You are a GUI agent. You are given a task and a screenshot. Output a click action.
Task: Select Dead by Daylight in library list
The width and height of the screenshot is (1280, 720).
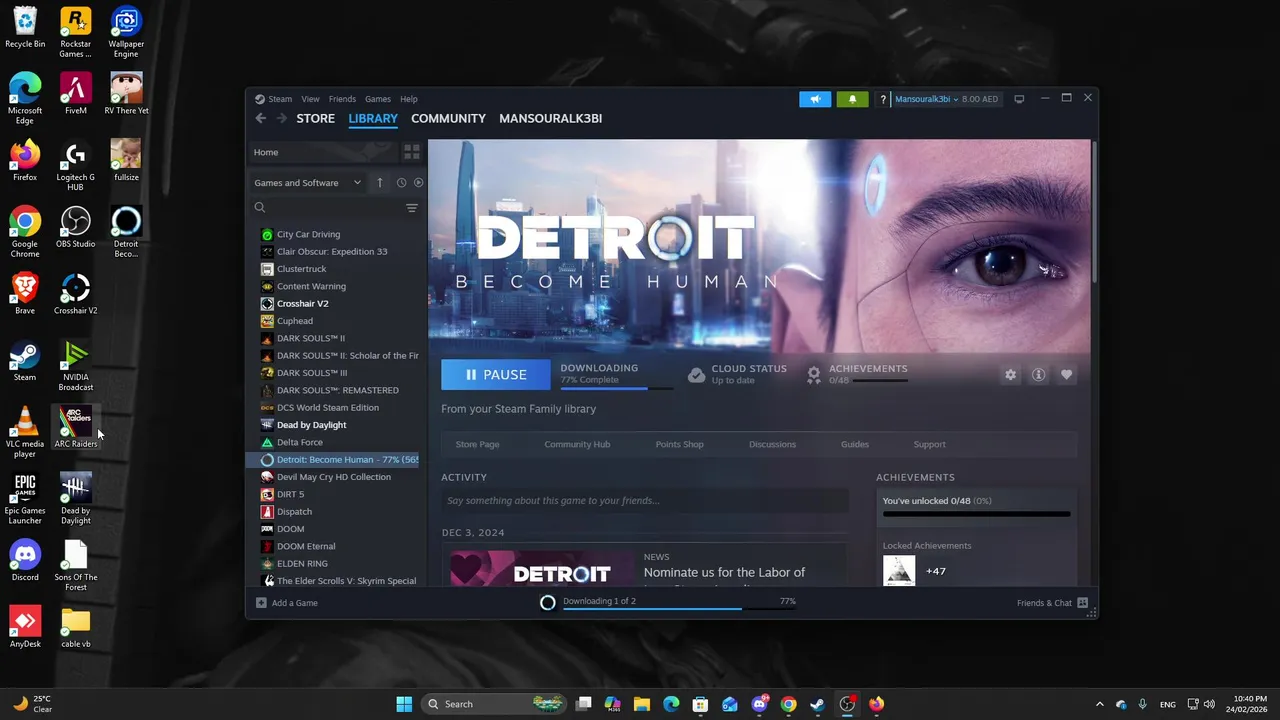point(337,425)
